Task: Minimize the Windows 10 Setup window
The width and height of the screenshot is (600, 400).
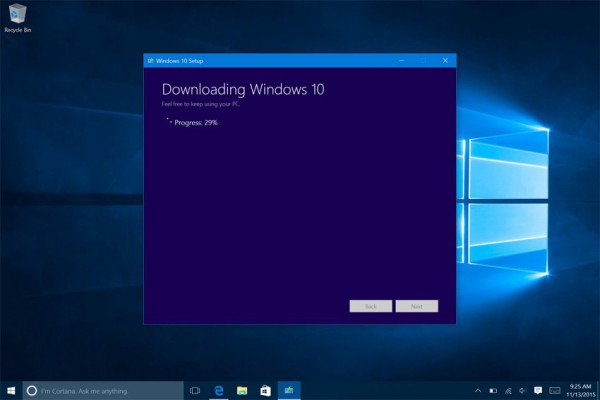Action: click(x=402, y=60)
